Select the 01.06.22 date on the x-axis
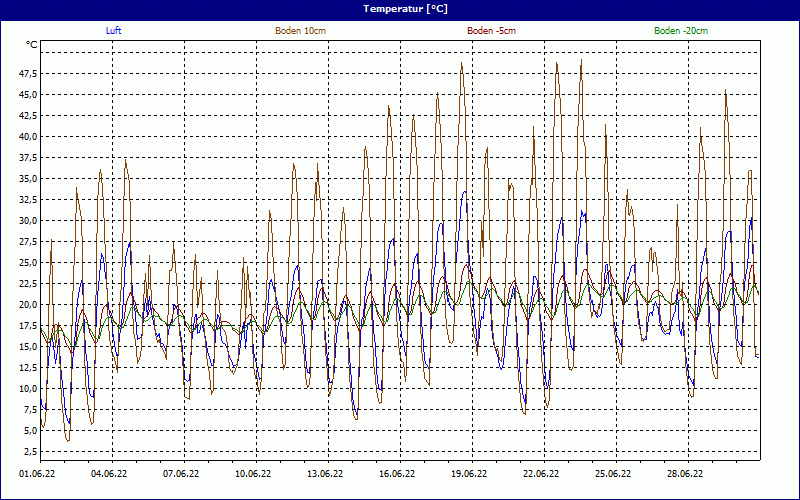Image resolution: width=800 pixels, height=500 pixels. click(38, 474)
